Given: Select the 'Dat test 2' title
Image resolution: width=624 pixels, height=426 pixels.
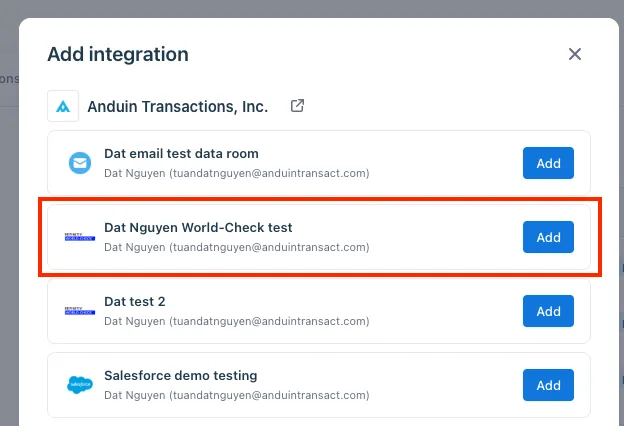Looking at the screenshot, I should pyautogui.click(x=135, y=302).
